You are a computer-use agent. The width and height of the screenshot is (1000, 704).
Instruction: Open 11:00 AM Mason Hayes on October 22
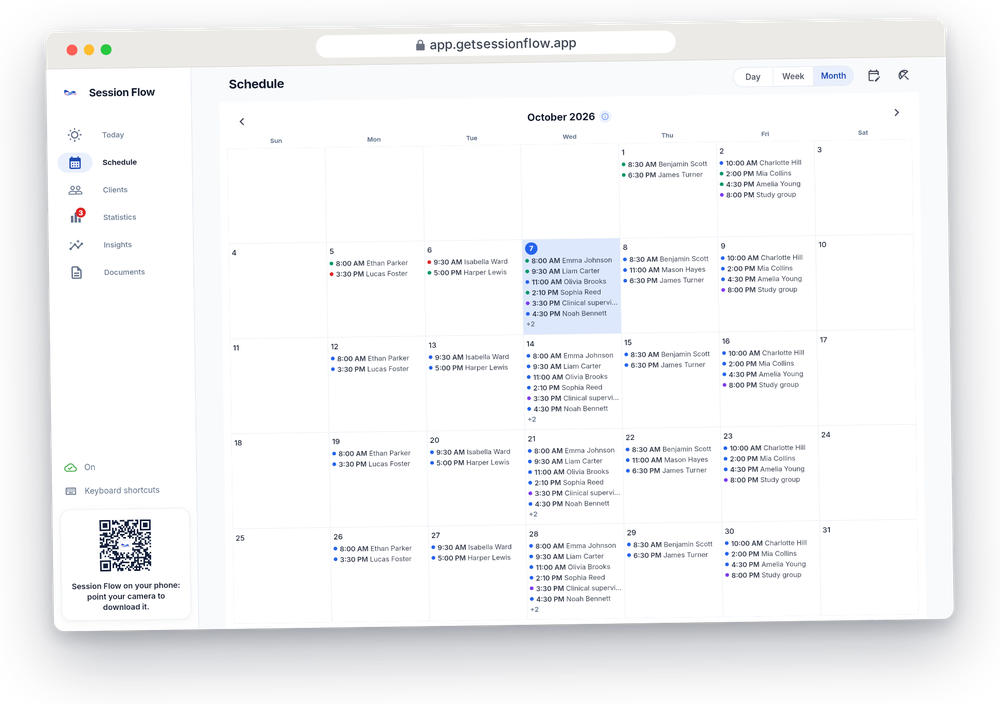point(666,460)
